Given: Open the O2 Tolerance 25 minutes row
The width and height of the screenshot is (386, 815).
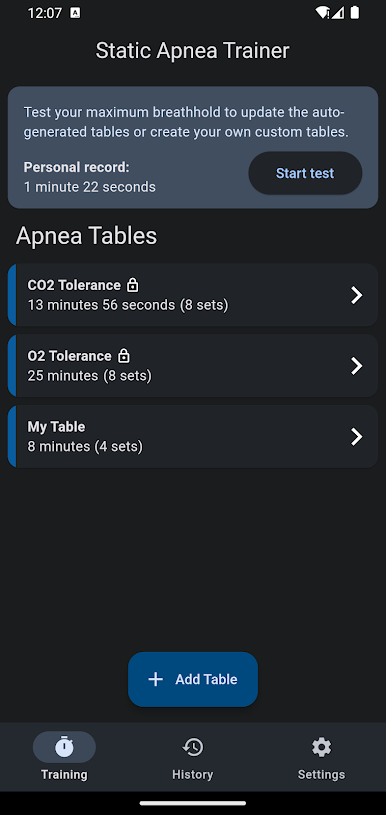Looking at the screenshot, I should [193, 366].
